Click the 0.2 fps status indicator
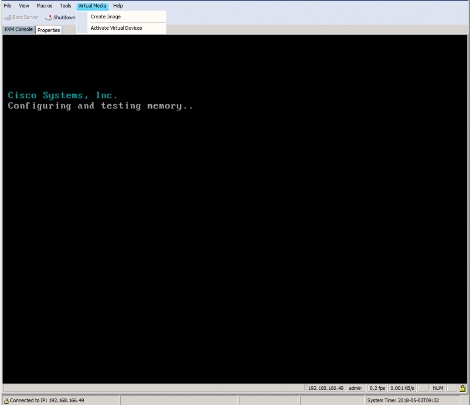This screenshot has width=470, height=405. [x=377, y=388]
